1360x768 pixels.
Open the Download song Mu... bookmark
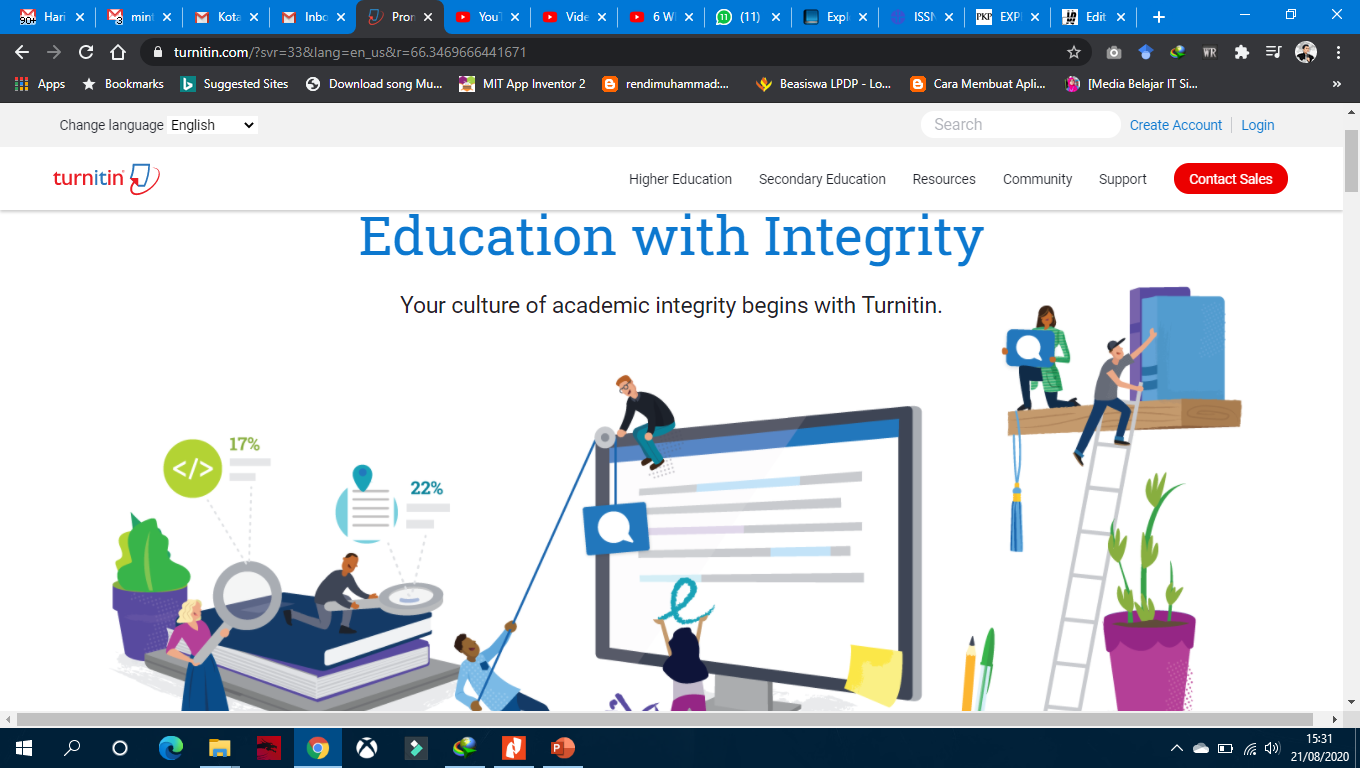pyautogui.click(x=374, y=84)
